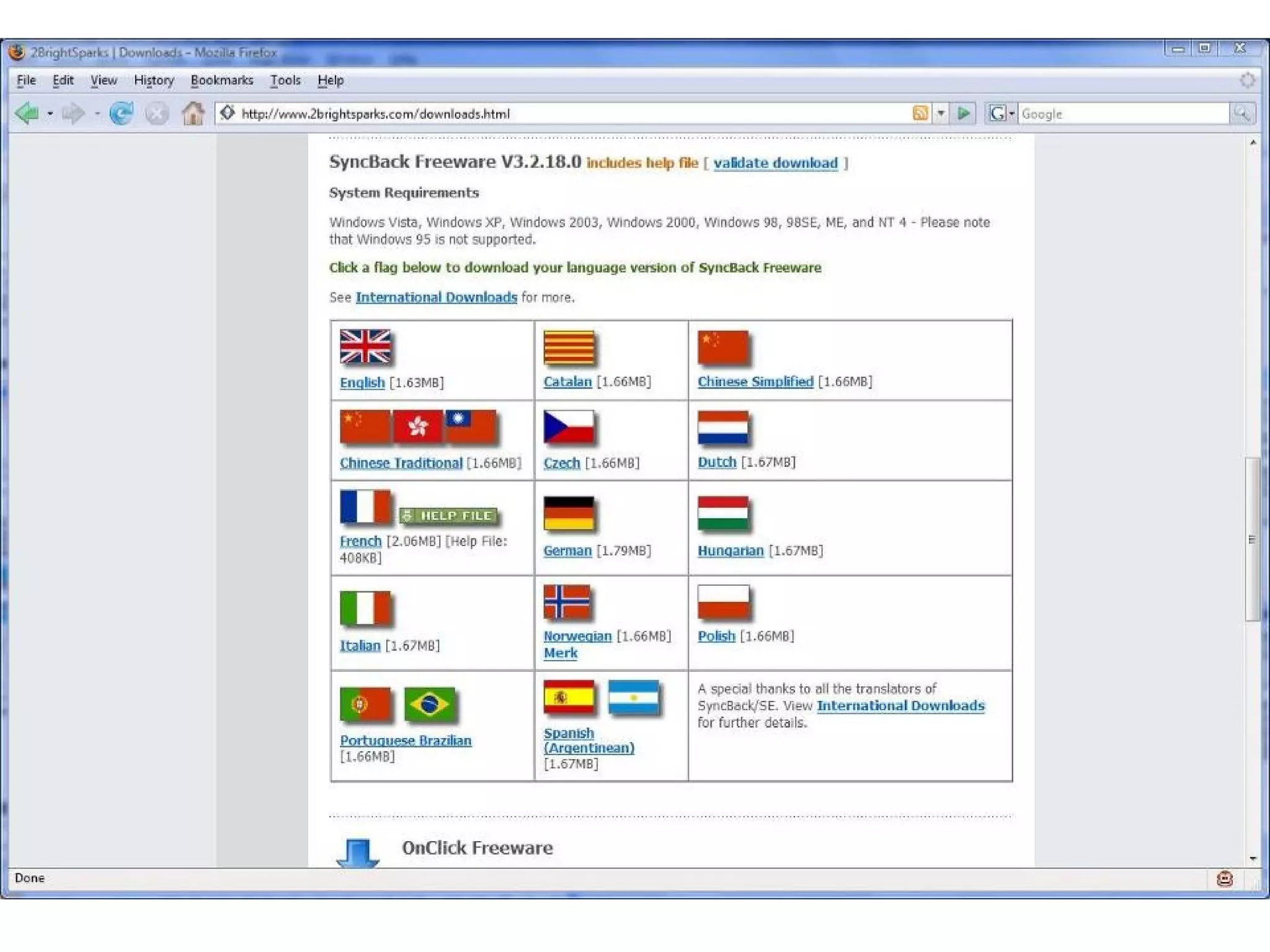Viewport: 1270px width, 952px height.
Task: Open the Bookmarks menu
Action: pos(221,81)
